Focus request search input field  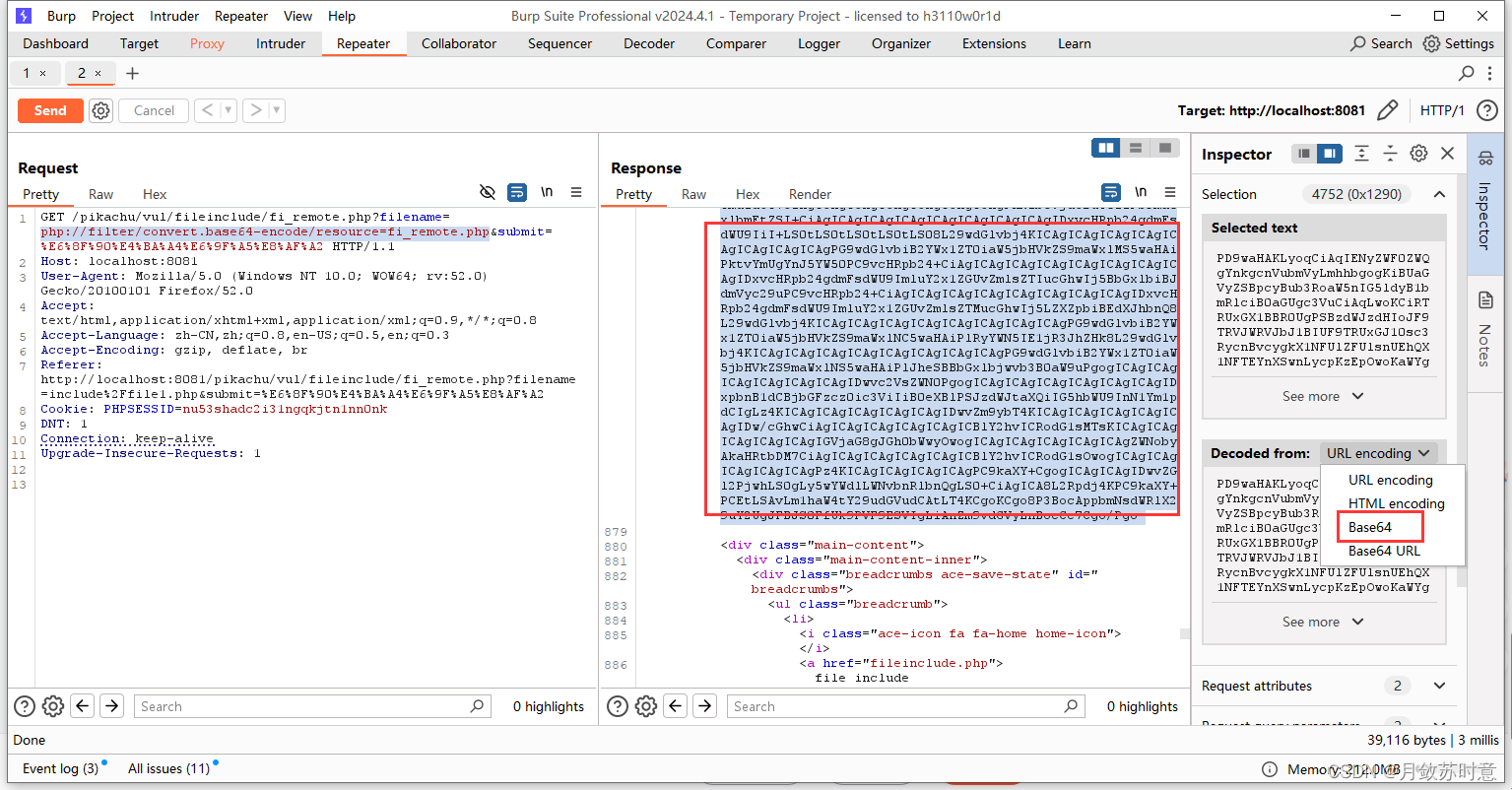312,706
